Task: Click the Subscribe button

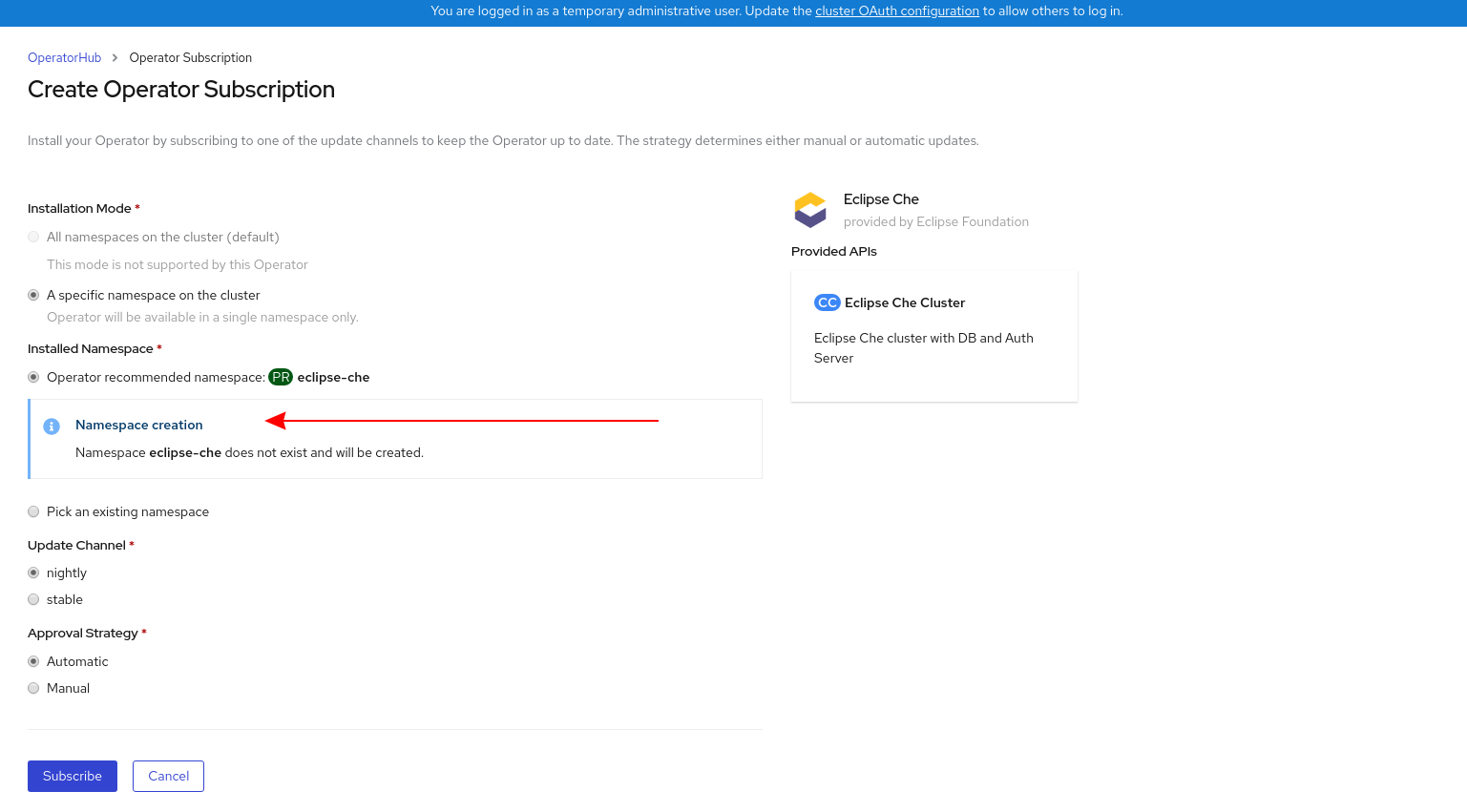Action: (73, 776)
